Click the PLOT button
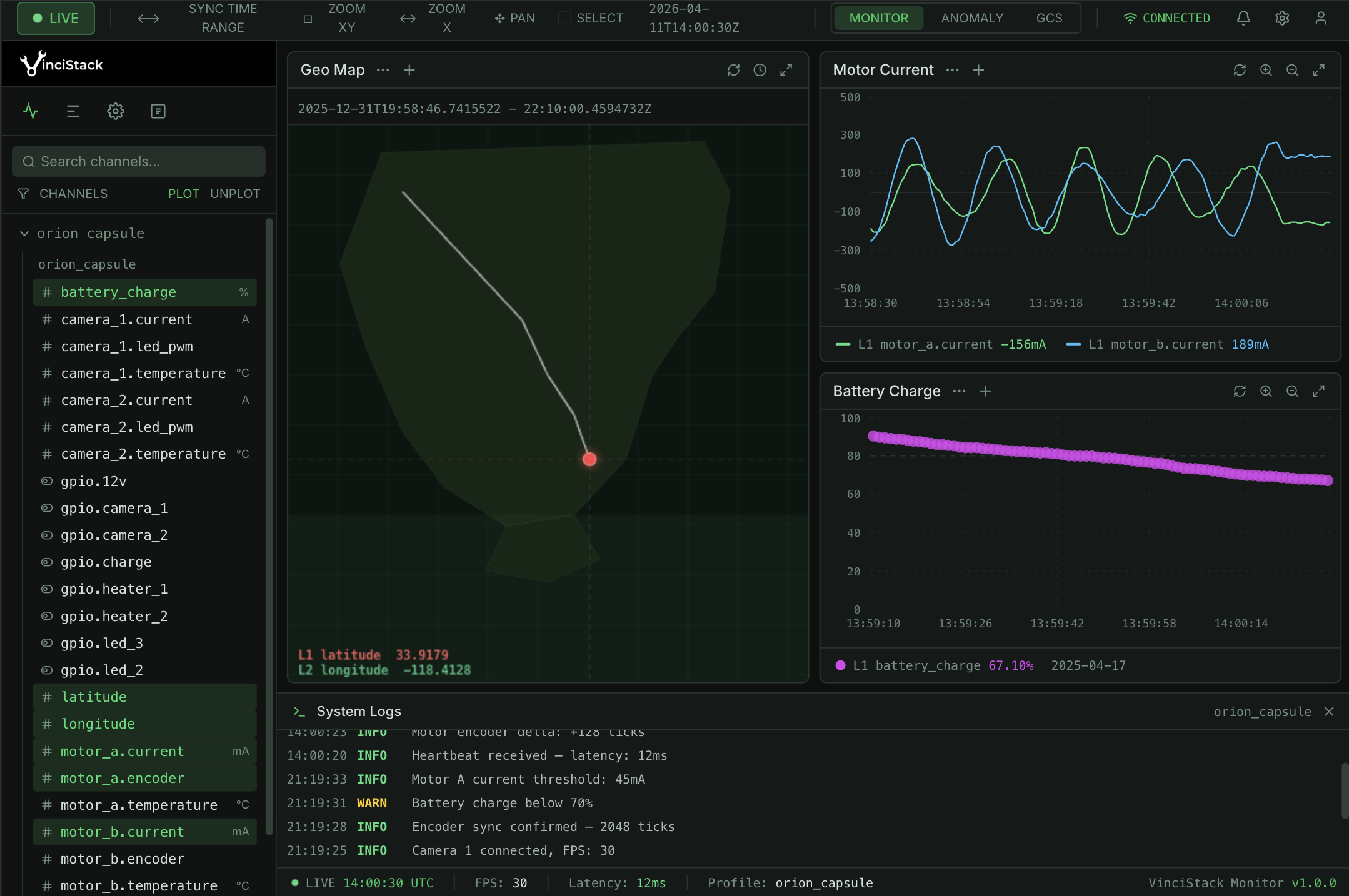The width and height of the screenshot is (1349, 896). point(183,194)
